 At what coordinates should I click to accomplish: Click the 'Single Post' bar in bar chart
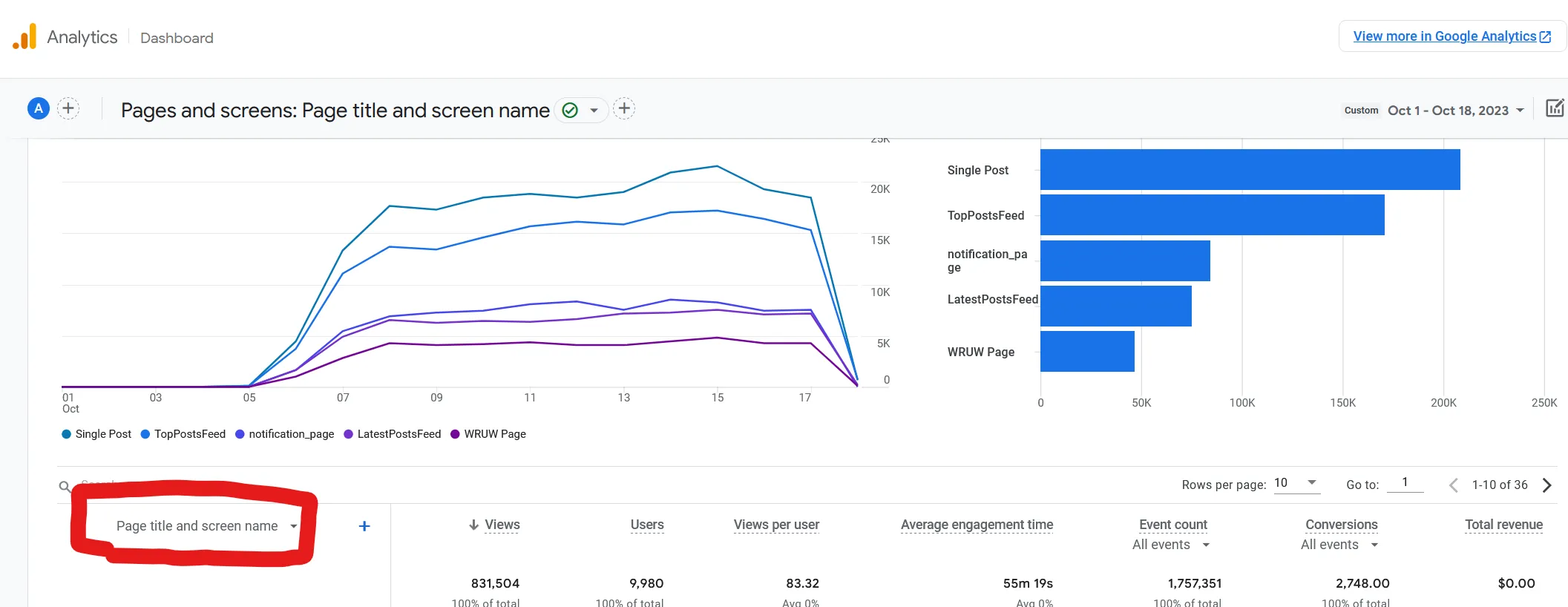[1250, 169]
